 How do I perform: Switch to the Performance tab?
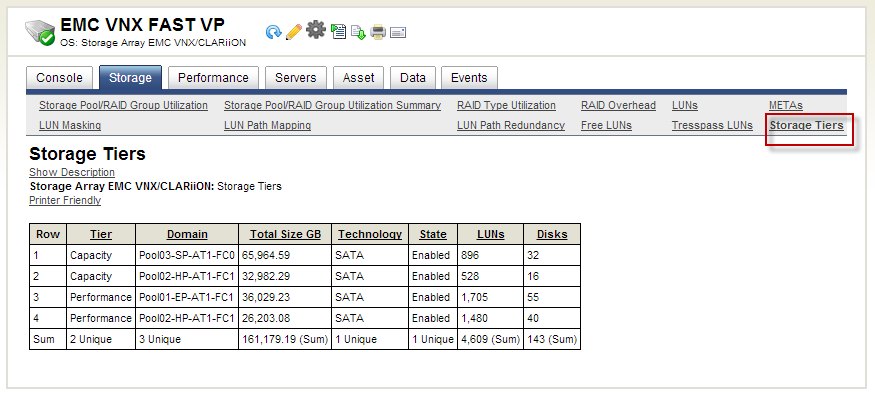click(213, 78)
